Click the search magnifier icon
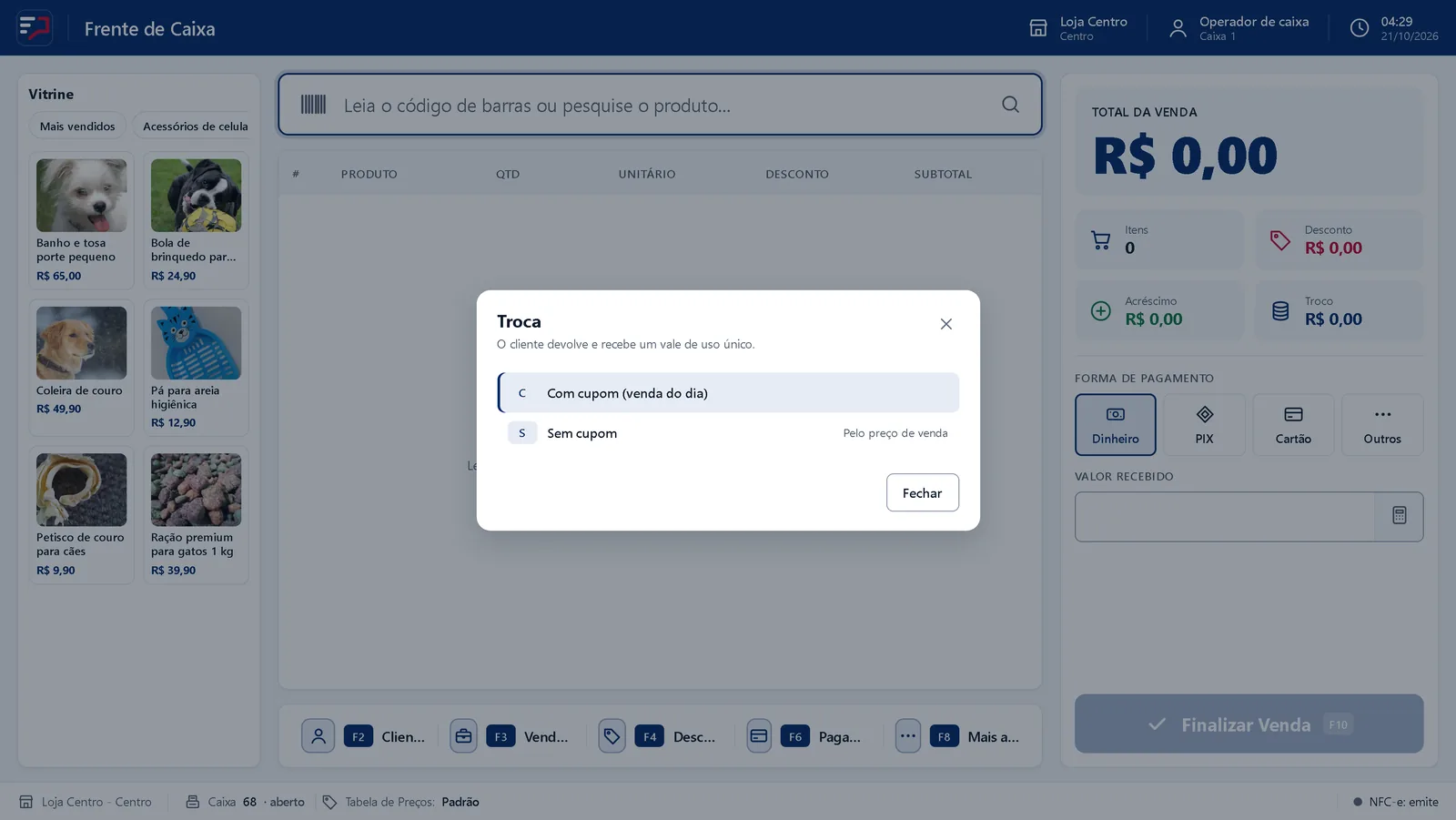The height and width of the screenshot is (820, 1456). [1010, 105]
